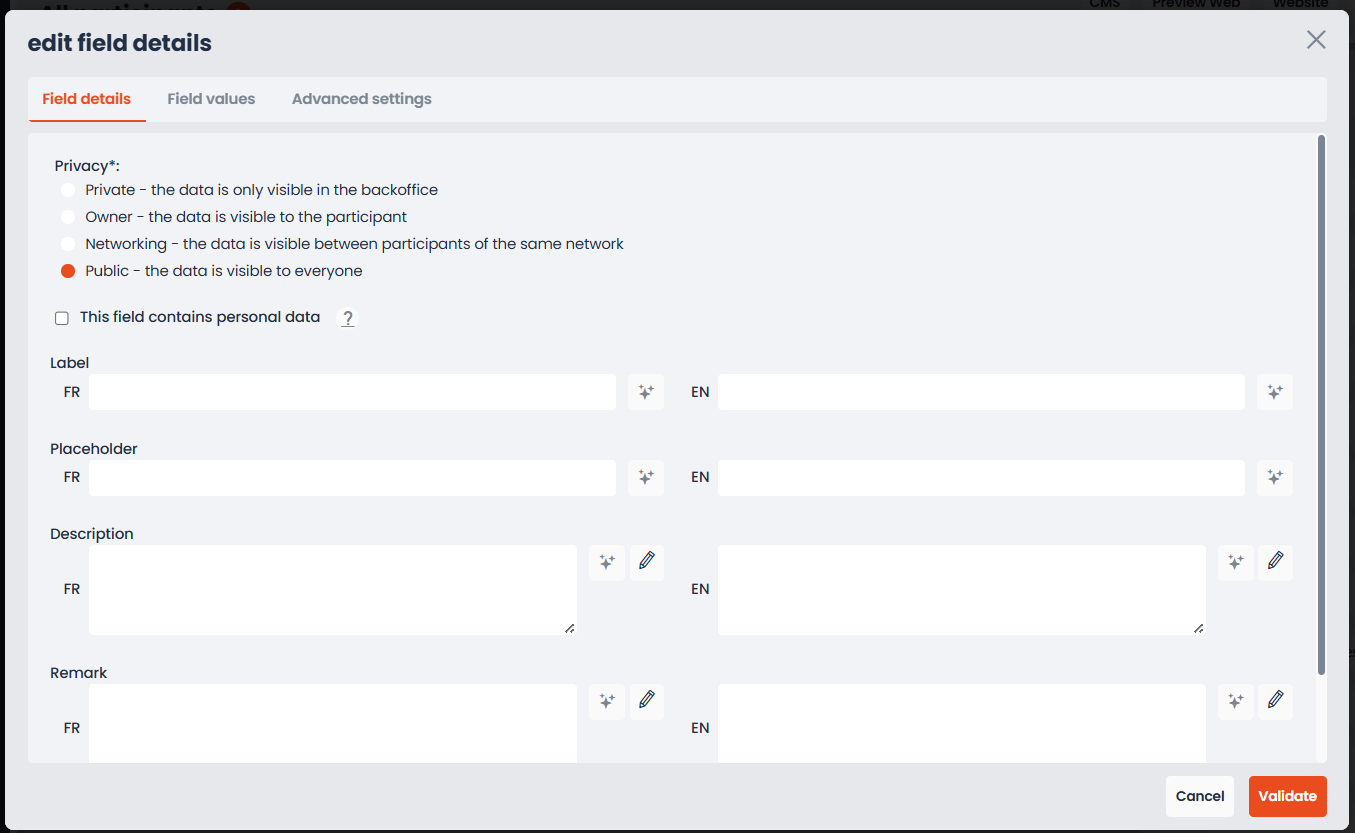Open pencil editor for EN Description
The image size is (1355, 833).
tap(1275, 563)
